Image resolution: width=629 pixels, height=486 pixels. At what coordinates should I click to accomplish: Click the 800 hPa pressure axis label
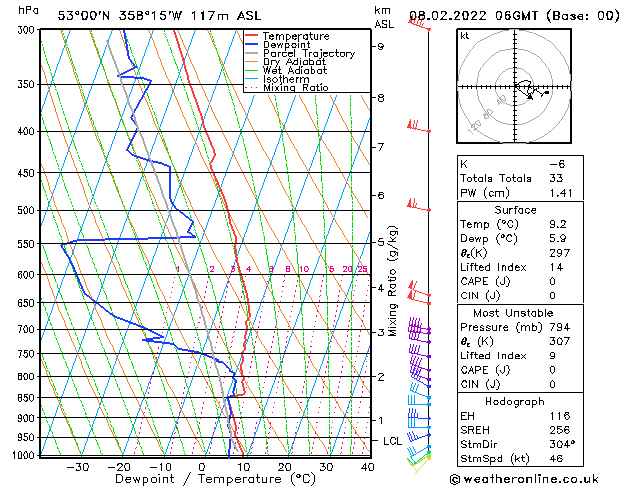(x=28, y=377)
